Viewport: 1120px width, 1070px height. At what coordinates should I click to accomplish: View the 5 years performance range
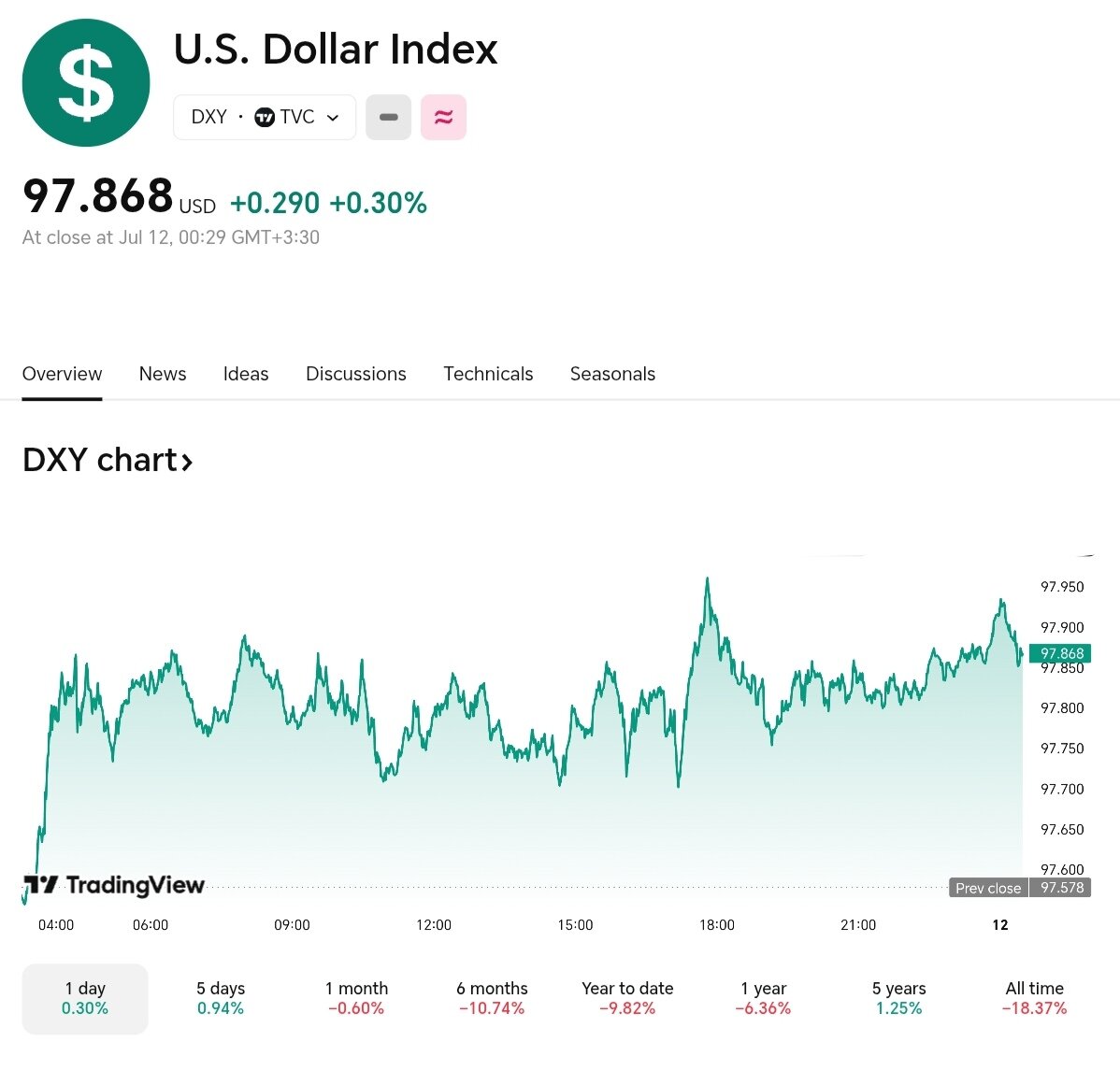pyautogui.click(x=898, y=998)
